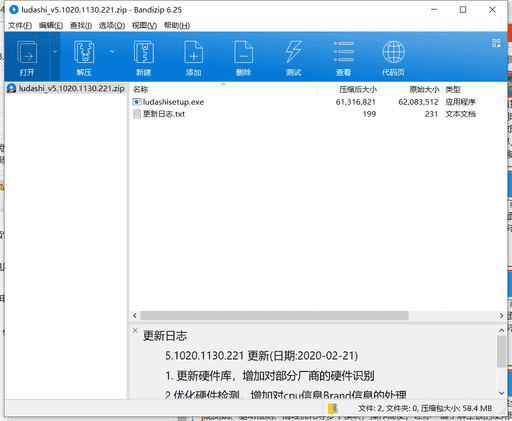This screenshot has height=421, width=512.
Task: Expand the 打开 dropdown arrow
Action: (x=55, y=52)
